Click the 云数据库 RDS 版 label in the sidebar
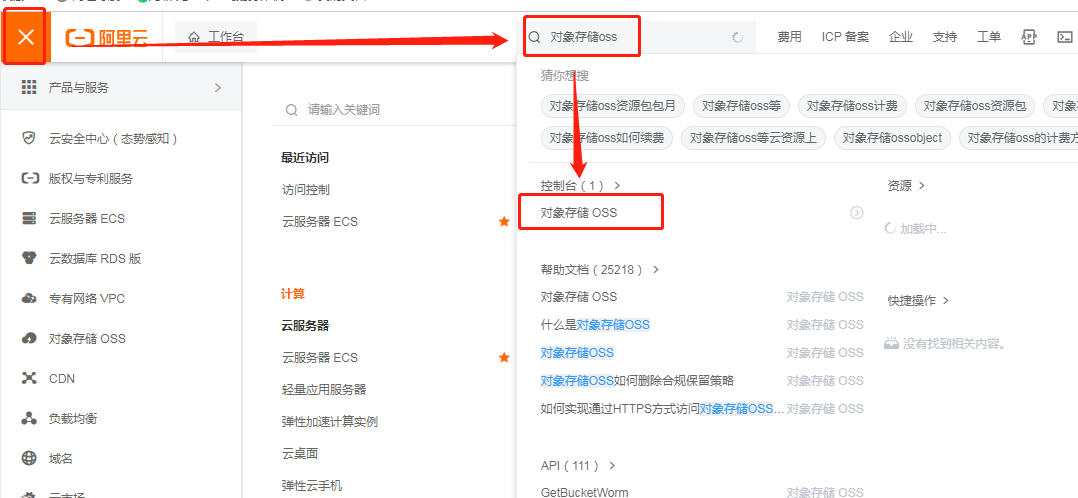 point(95,259)
